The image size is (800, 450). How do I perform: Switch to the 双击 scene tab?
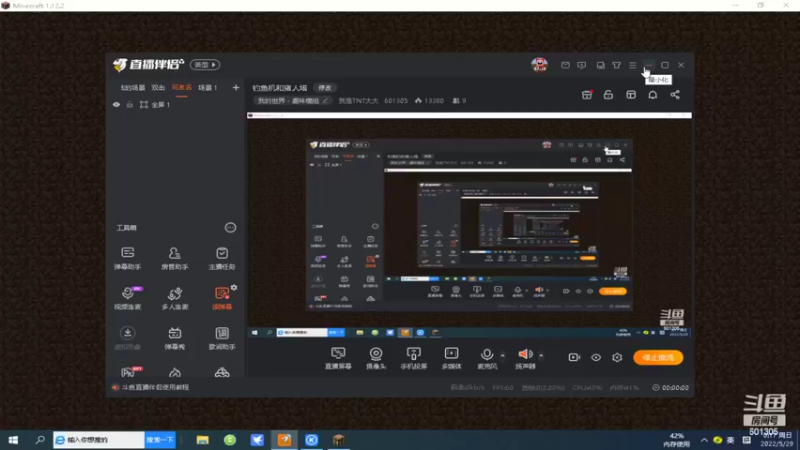coord(158,88)
